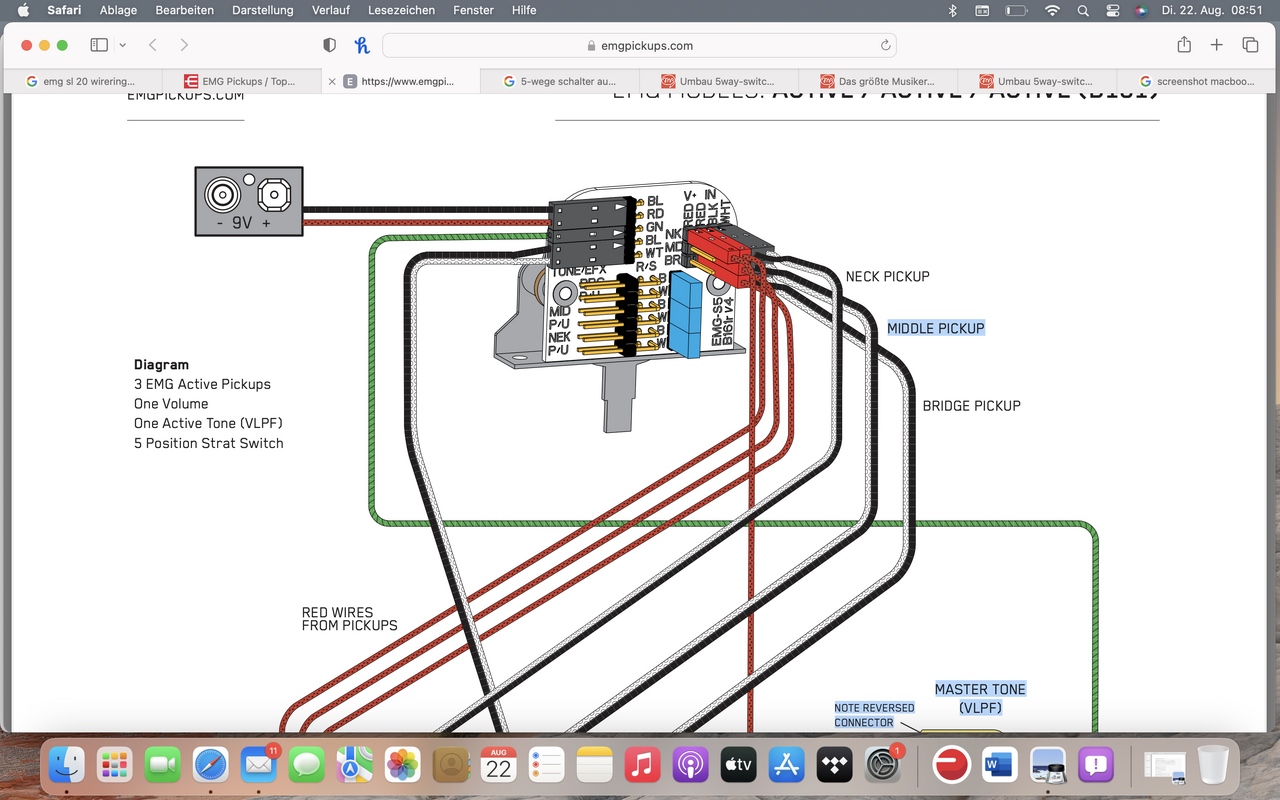Open the Fenster menu
Screen dimensions: 1280x800
473,10
